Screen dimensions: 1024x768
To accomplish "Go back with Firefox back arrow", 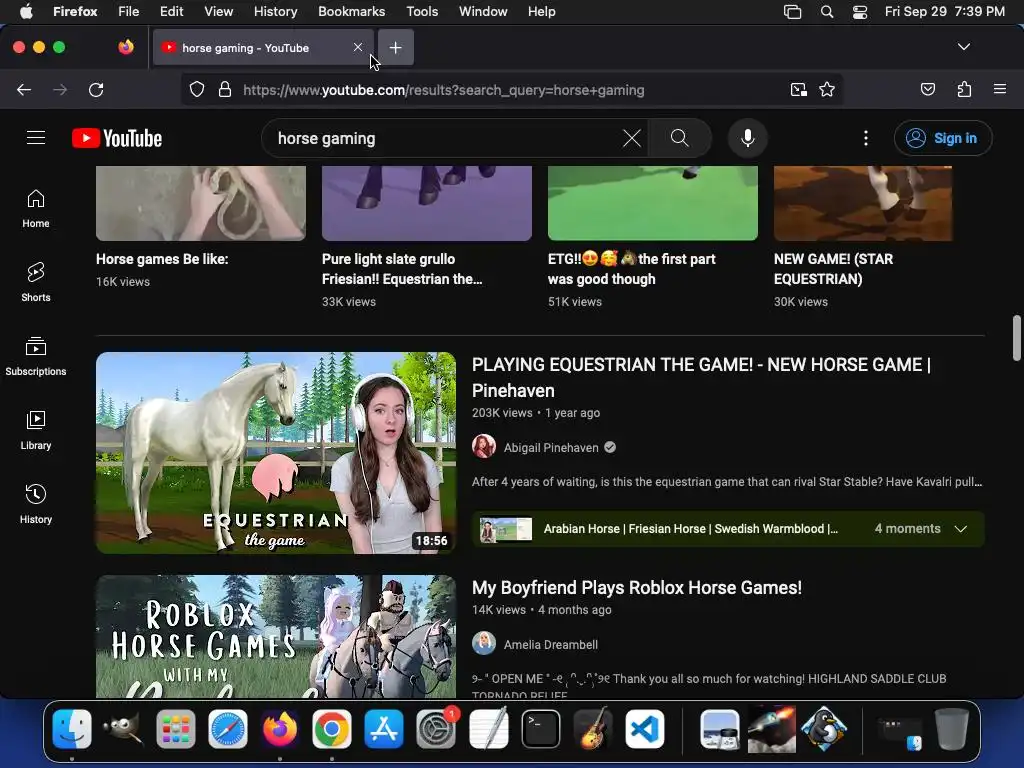I will coord(24,89).
